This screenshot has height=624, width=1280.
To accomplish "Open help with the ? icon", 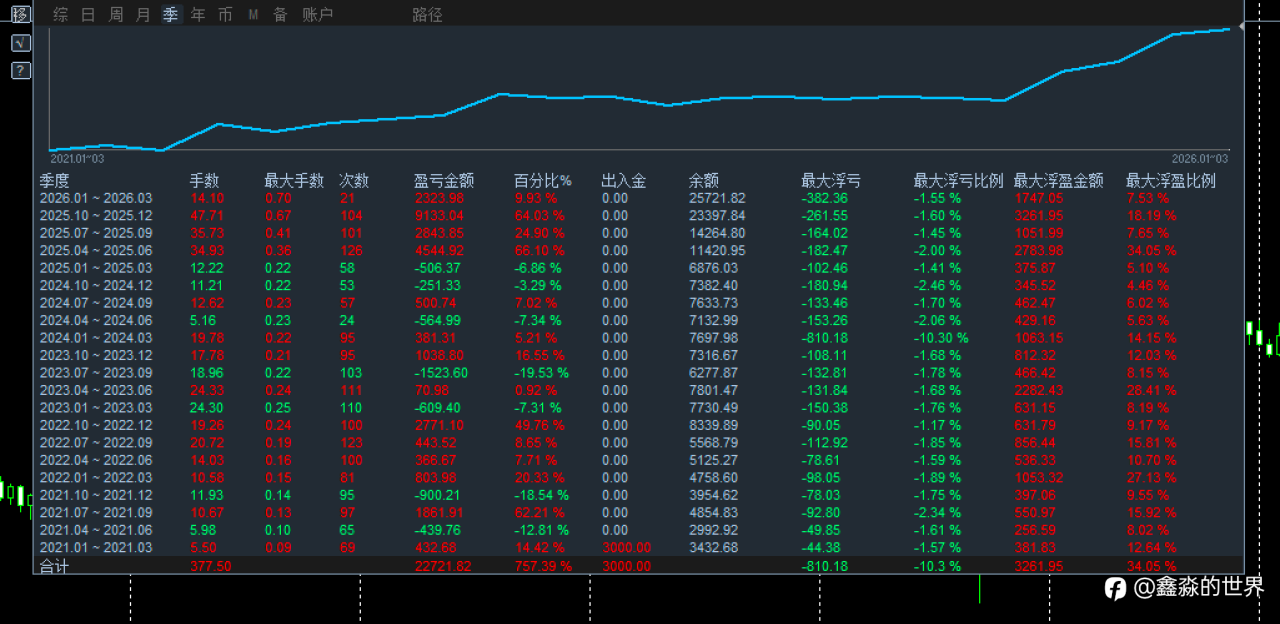I will click(x=20, y=71).
